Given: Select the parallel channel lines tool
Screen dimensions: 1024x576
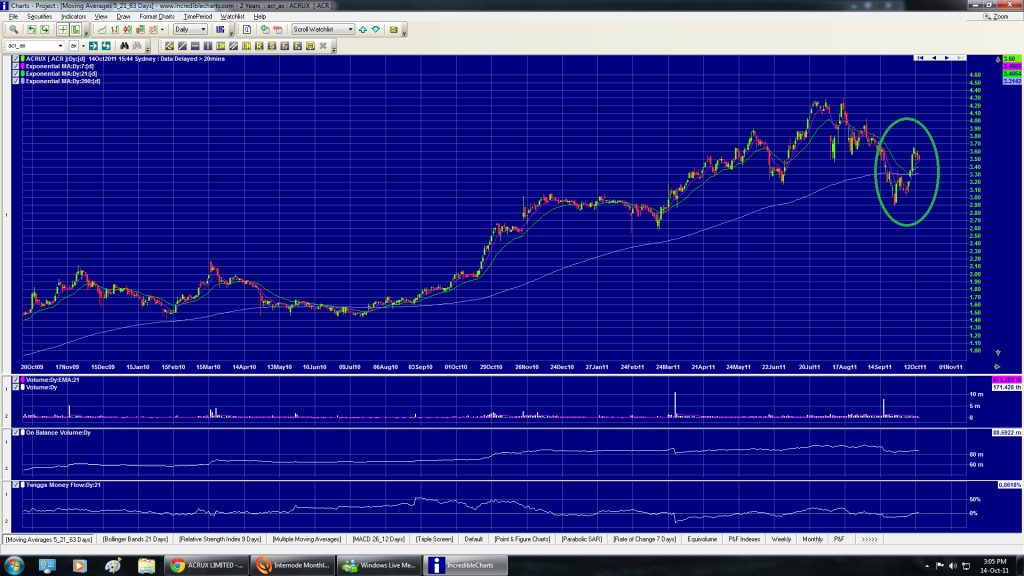Looking at the screenshot, I should (234, 46).
